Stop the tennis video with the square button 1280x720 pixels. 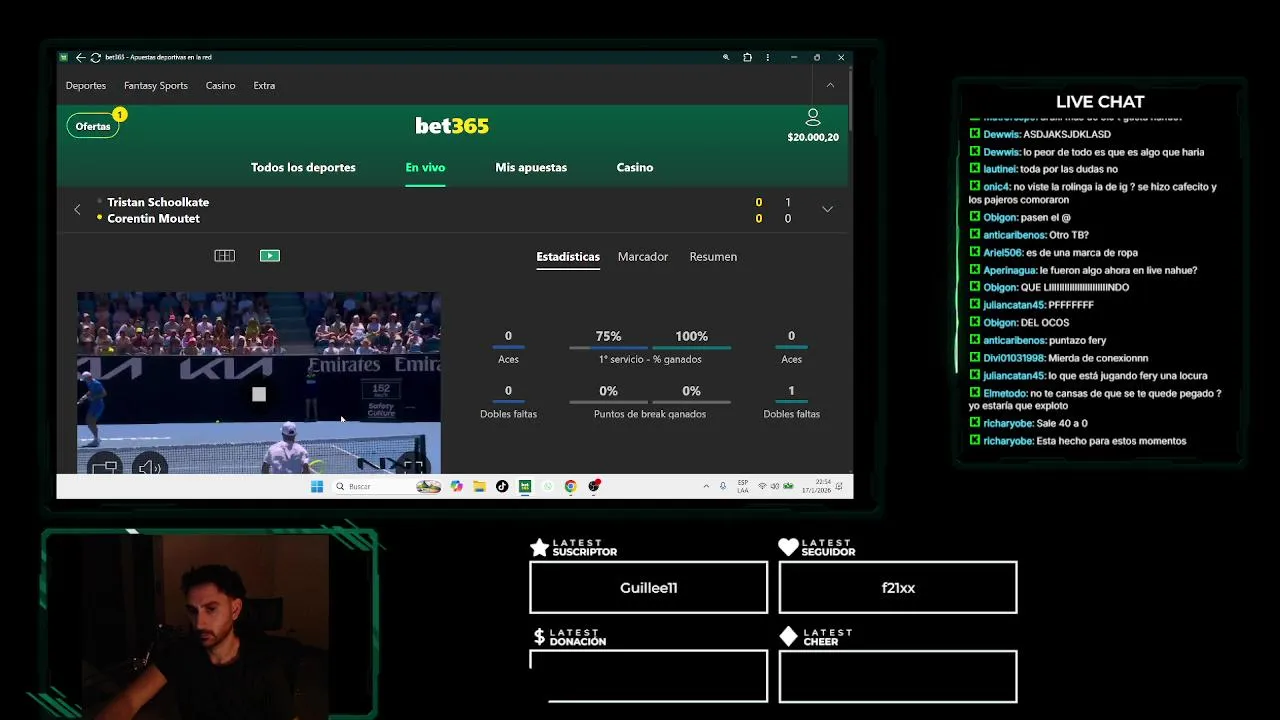pos(259,394)
